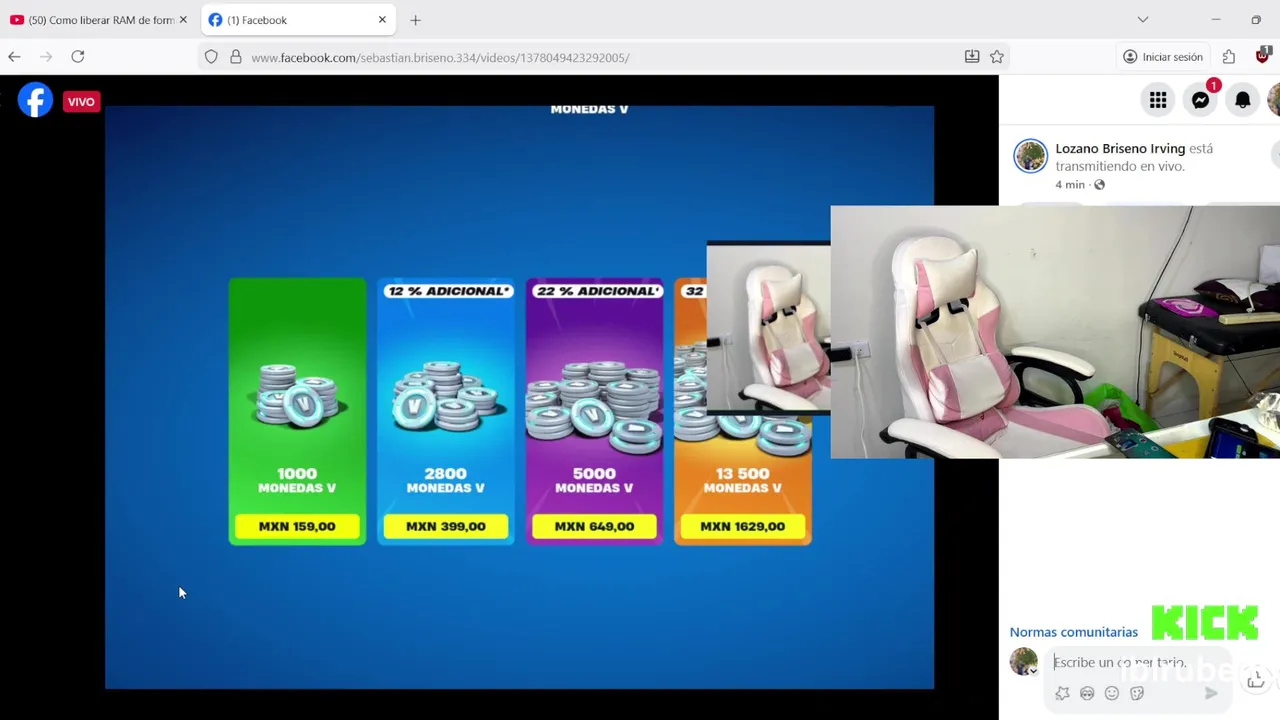Bookmark this page with the star icon
The image size is (1280, 720).
pyautogui.click(x=997, y=57)
